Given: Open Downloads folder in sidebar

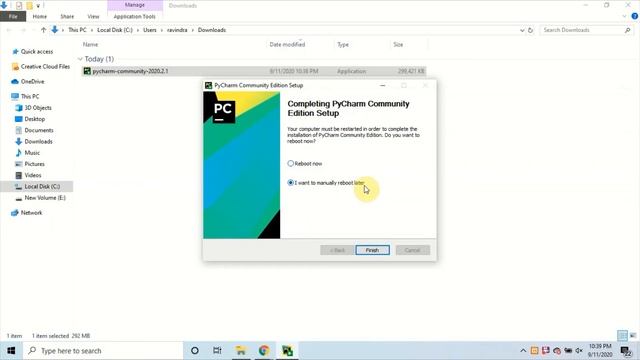Looking at the screenshot, I should click(38, 142).
